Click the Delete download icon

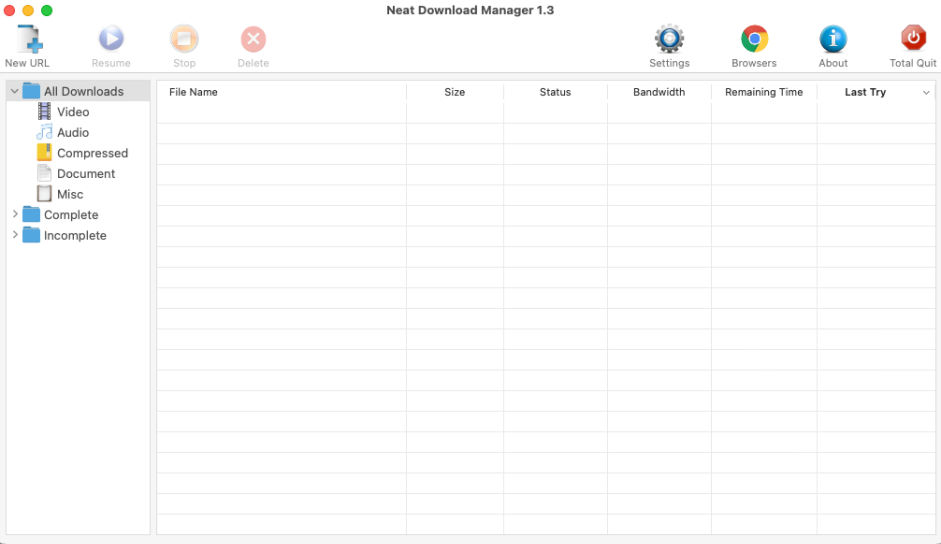[253, 40]
